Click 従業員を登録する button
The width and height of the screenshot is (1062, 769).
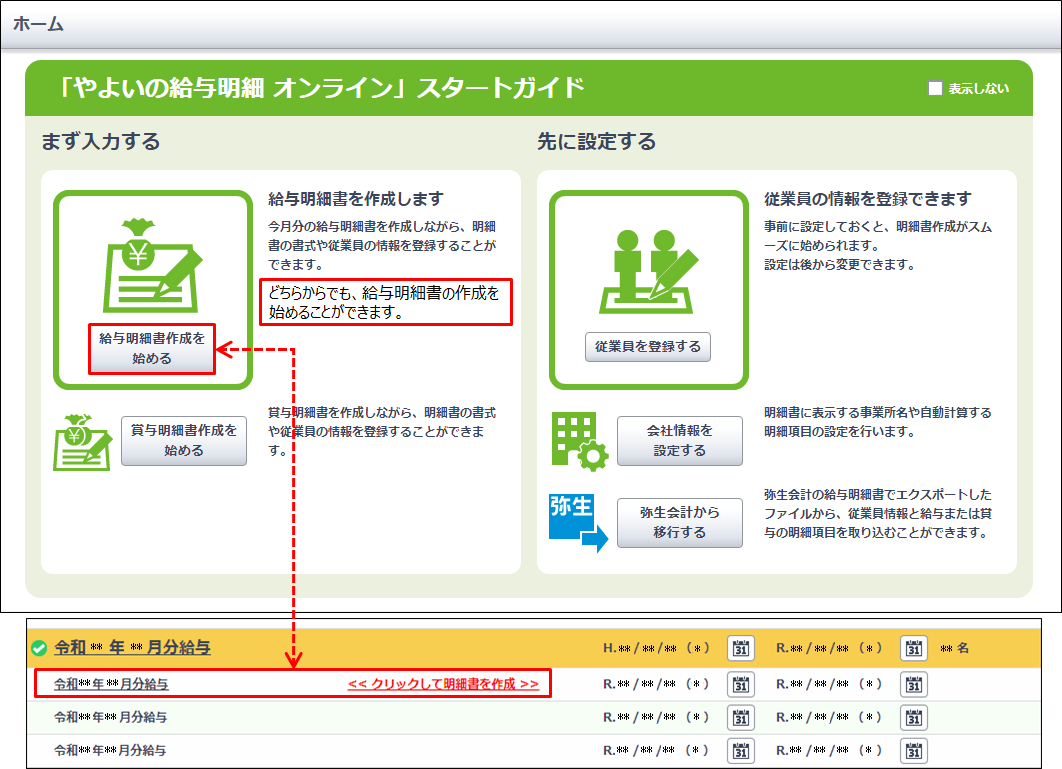tap(648, 347)
